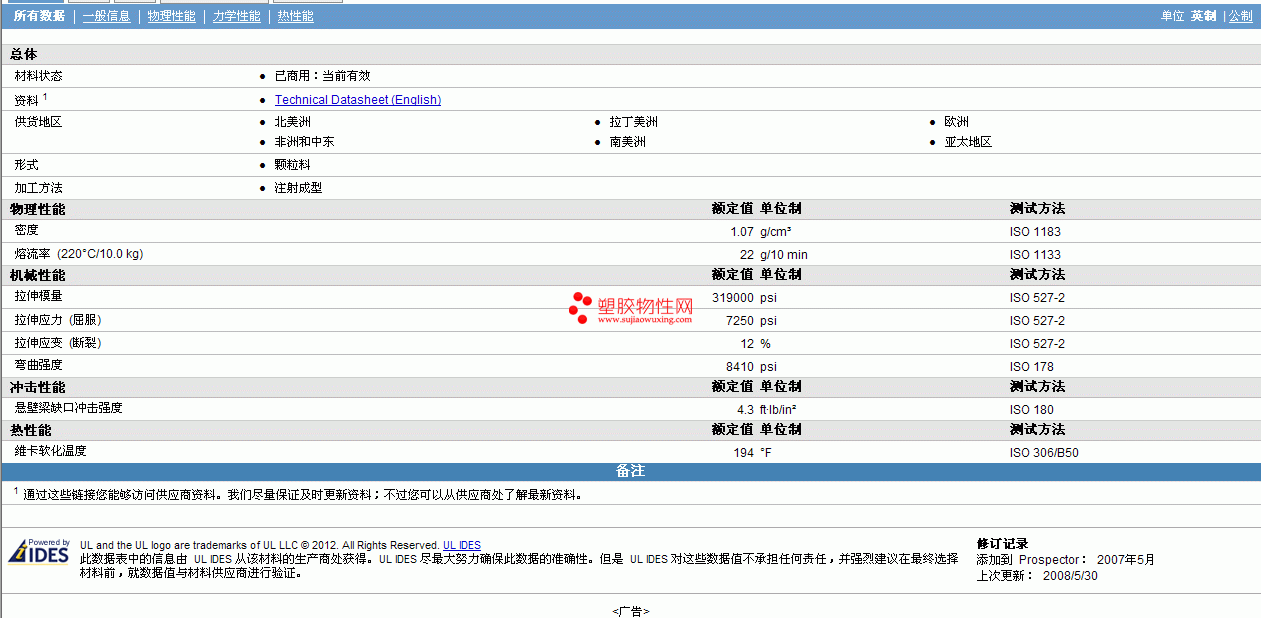The height and width of the screenshot is (618, 1261).
Task: Select the 所有数据 tab
Action: pyautogui.click(x=39, y=16)
